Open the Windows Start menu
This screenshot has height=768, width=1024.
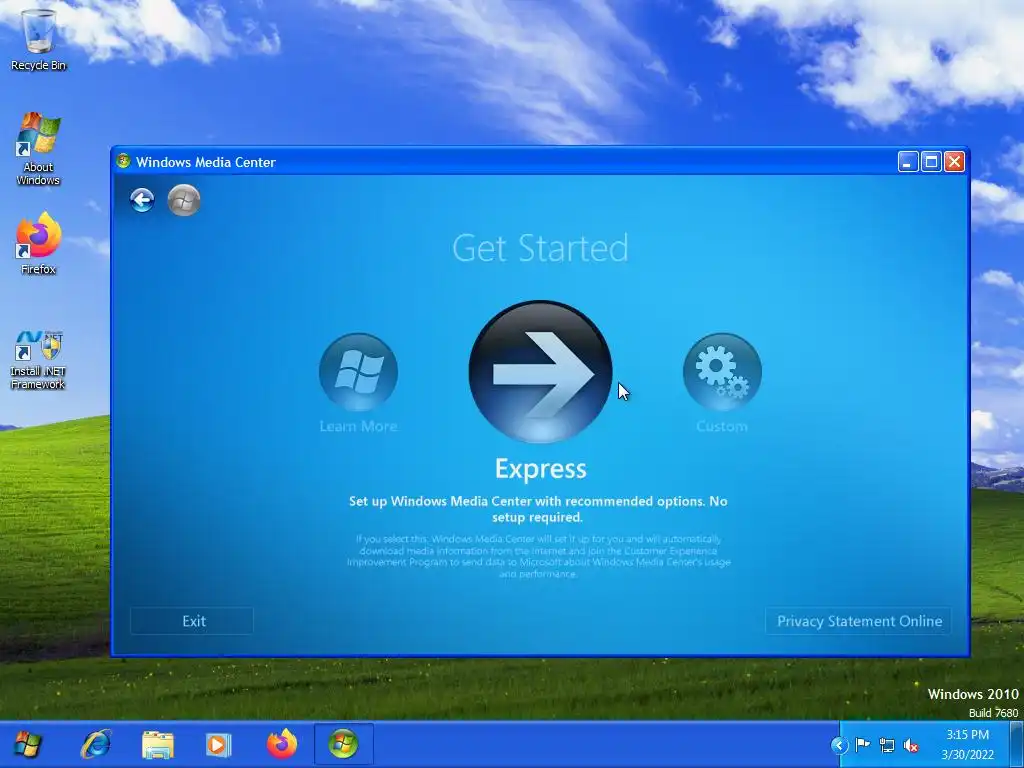click(27, 744)
